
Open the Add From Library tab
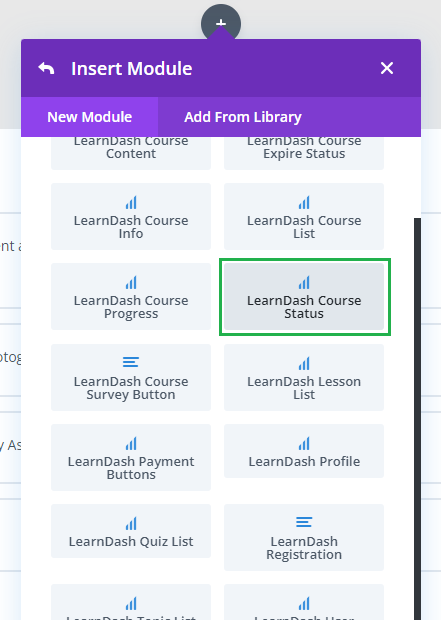[243, 117]
